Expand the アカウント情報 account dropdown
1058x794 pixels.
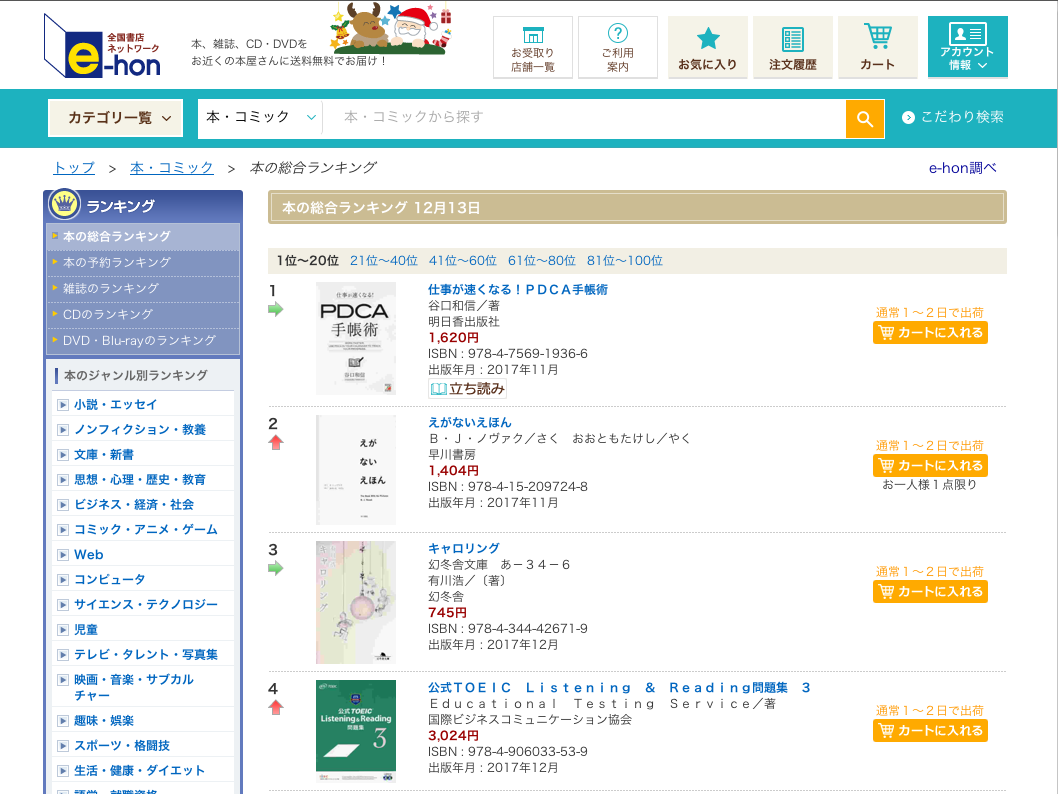967,47
